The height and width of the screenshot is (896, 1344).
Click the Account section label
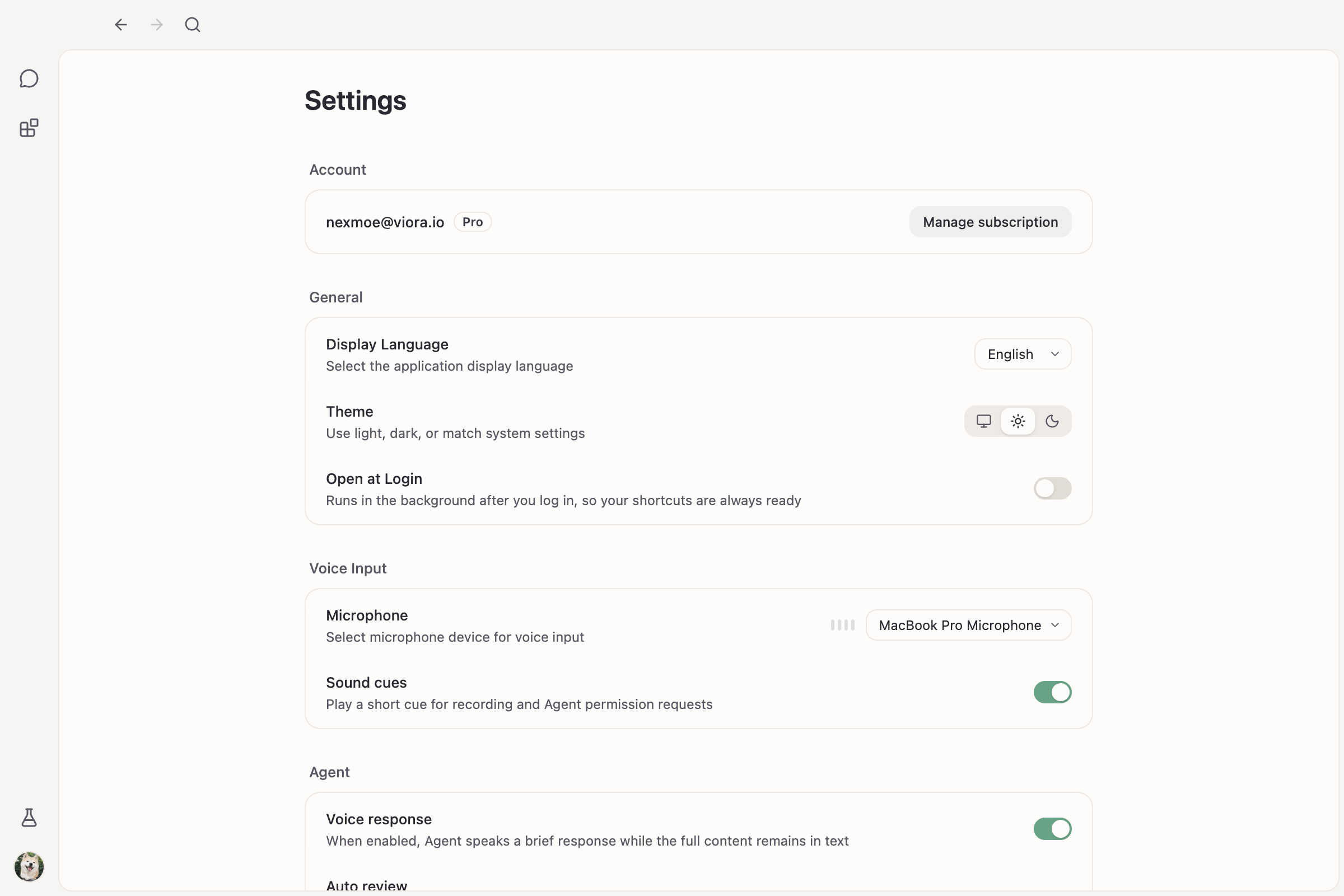click(x=337, y=170)
